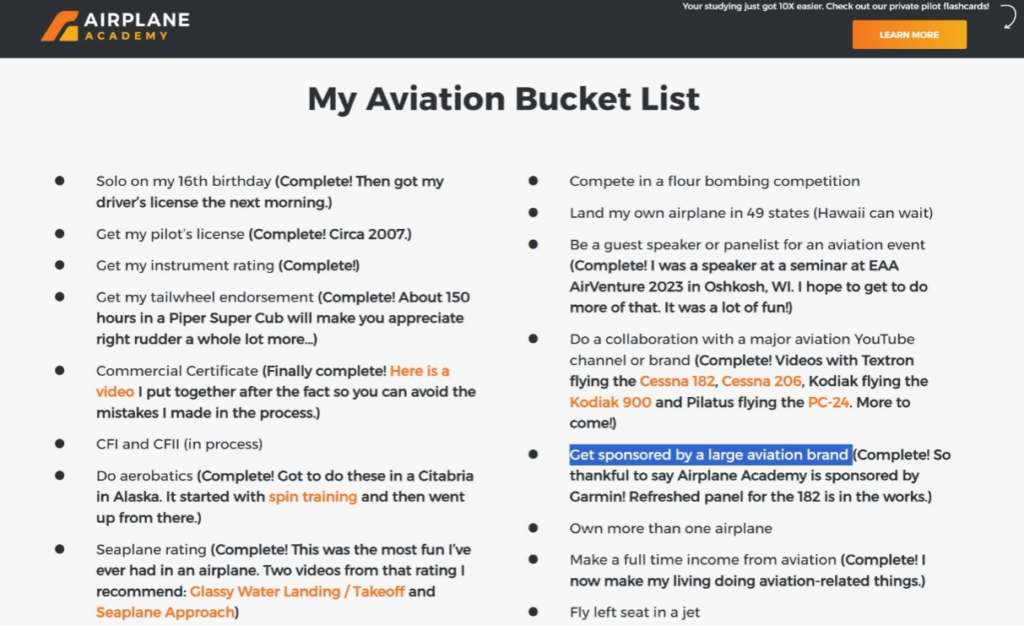This screenshot has width=1024, height=626.
Task: Click the AIRPLANE ACADEMY wordmark text
Action: coord(137,26)
